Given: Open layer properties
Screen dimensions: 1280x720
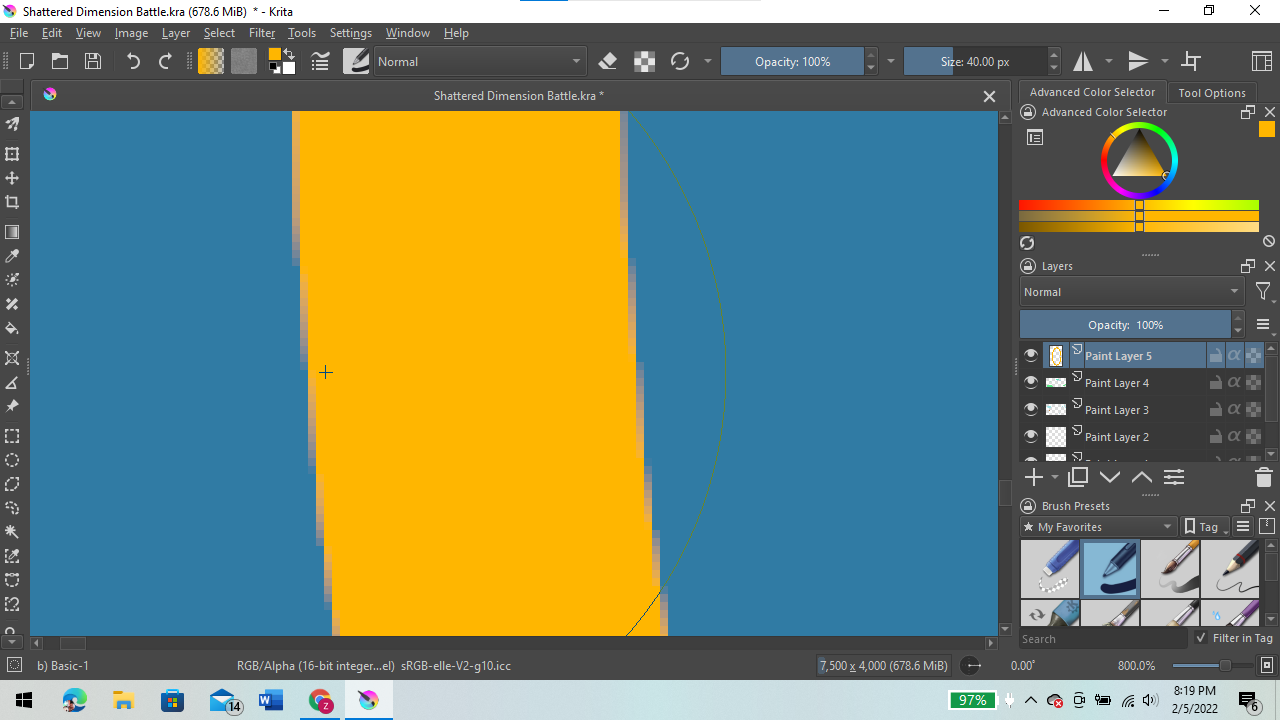Looking at the screenshot, I should [1174, 477].
